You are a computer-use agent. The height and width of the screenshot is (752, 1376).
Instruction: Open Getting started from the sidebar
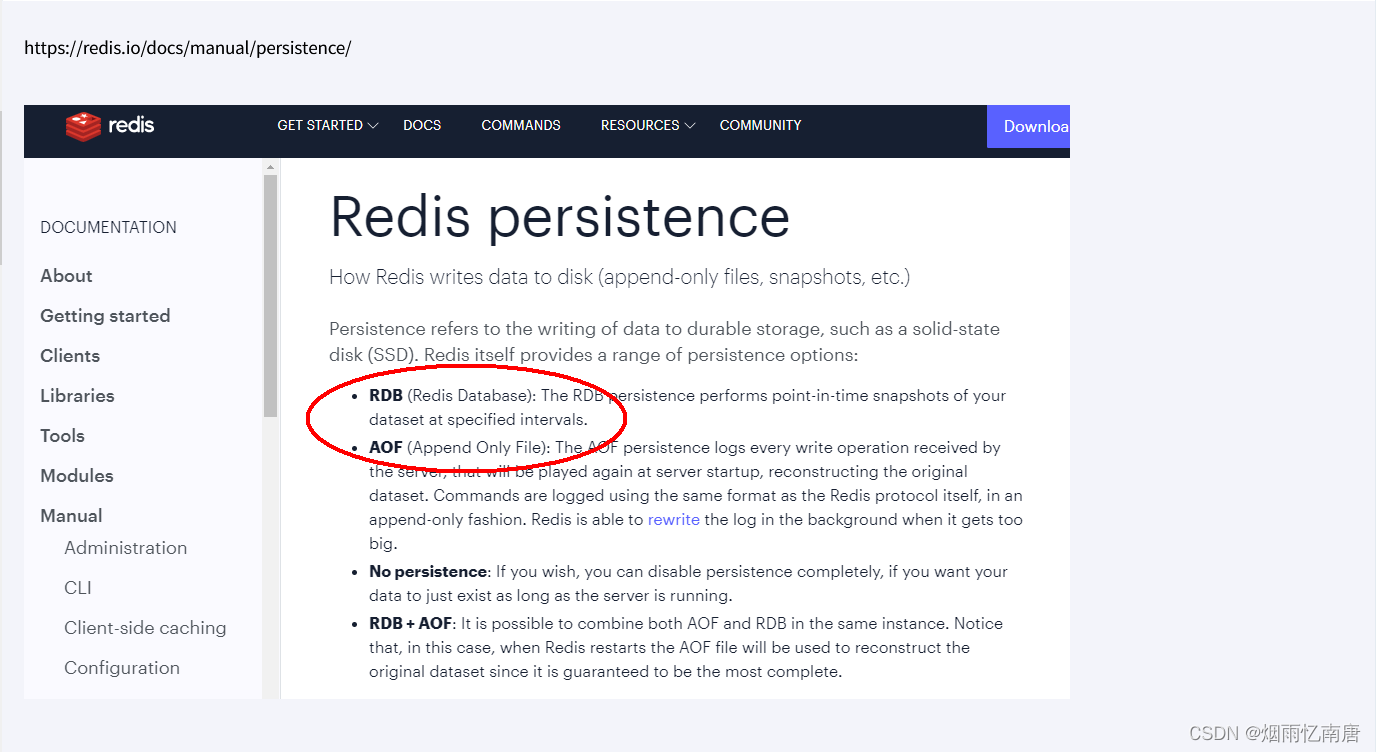pos(105,316)
